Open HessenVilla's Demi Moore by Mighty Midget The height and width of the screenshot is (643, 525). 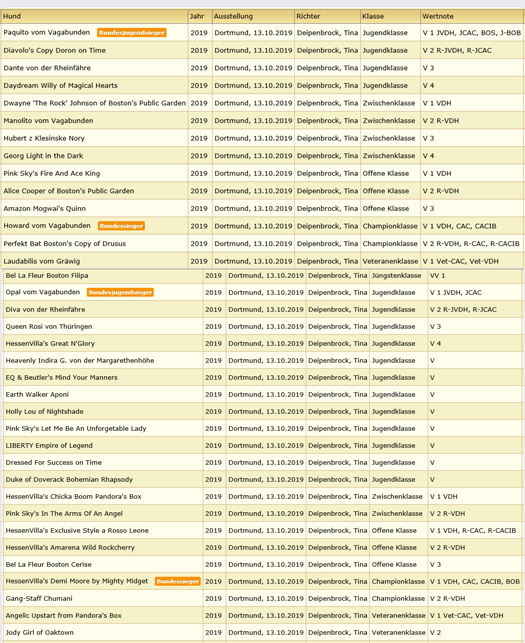[x=77, y=581]
